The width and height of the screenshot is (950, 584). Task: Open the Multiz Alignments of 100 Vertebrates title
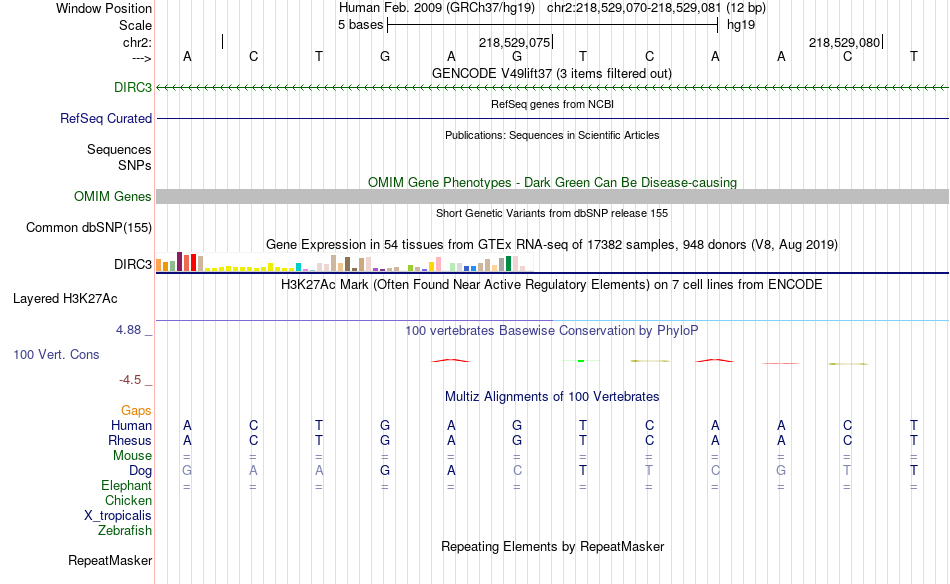(x=552, y=396)
